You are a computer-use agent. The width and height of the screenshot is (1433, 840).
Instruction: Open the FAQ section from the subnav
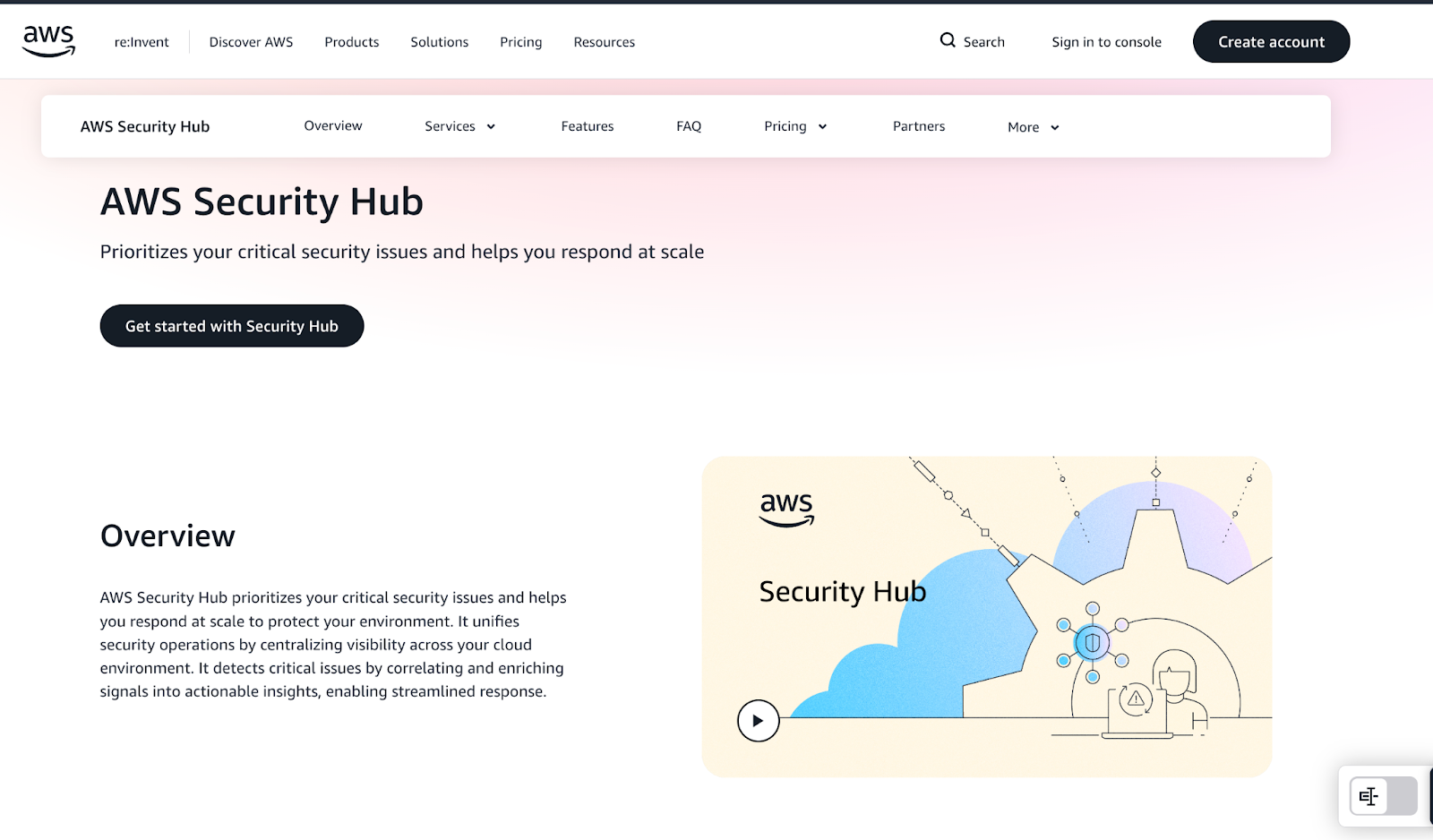[688, 126]
